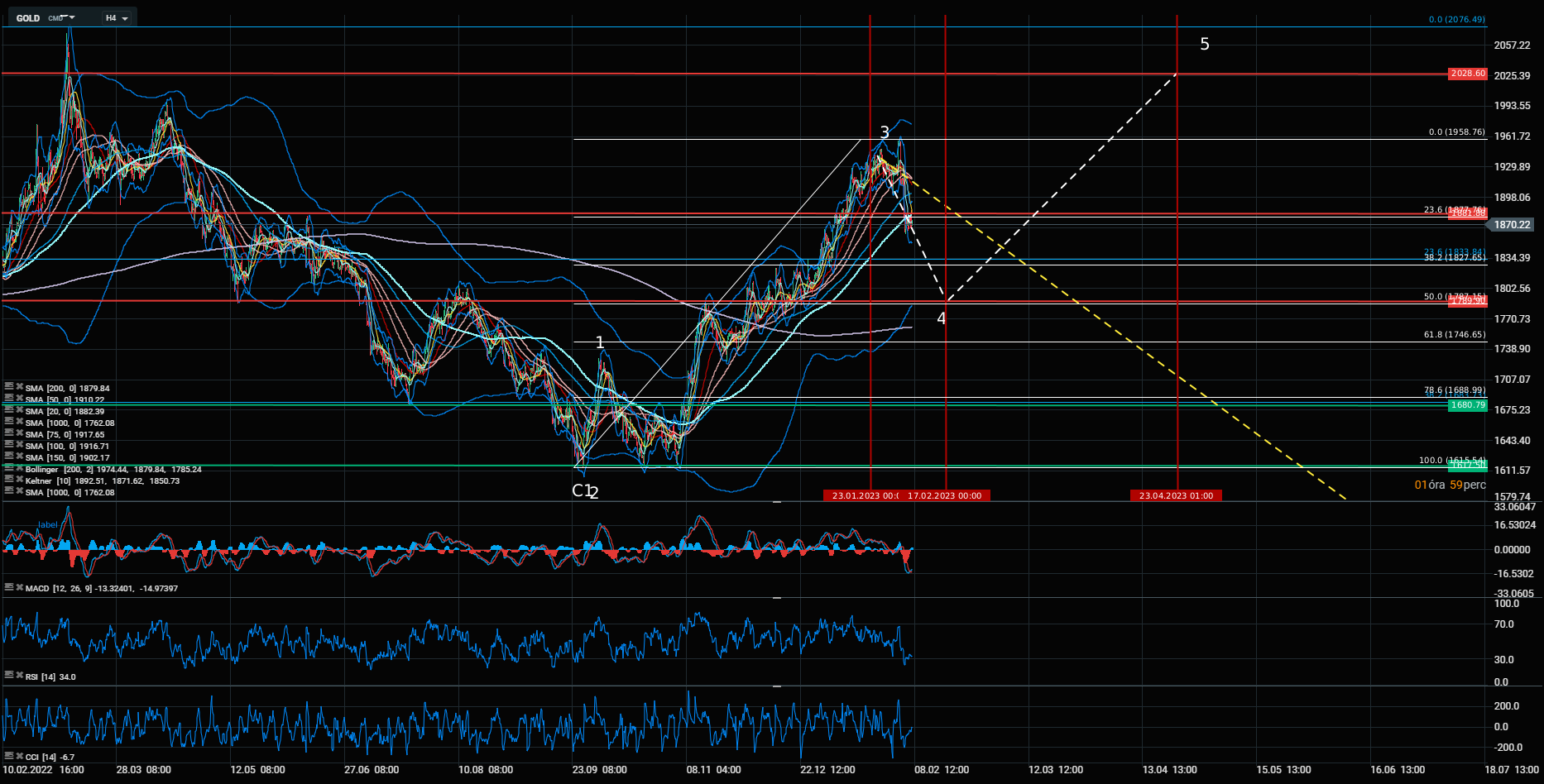Remove the MACD indicator panel
This screenshot has width=1544, height=784.
click(19, 588)
